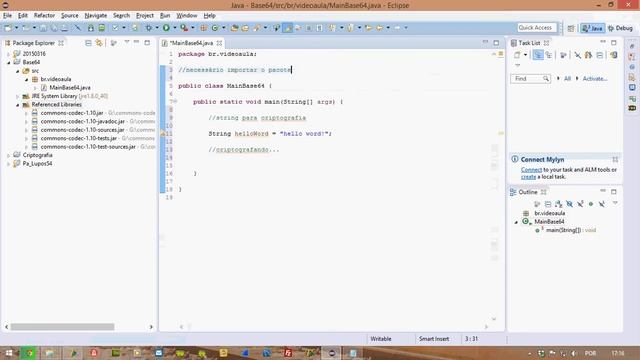Collapse all in Package Explorer
The image size is (640, 360).
click(88, 43)
